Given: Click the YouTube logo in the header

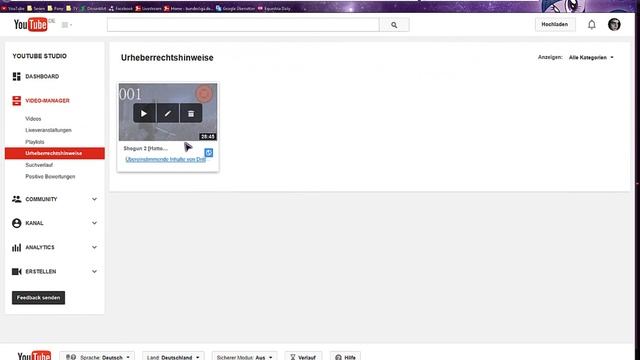Looking at the screenshot, I should click(x=31, y=24).
